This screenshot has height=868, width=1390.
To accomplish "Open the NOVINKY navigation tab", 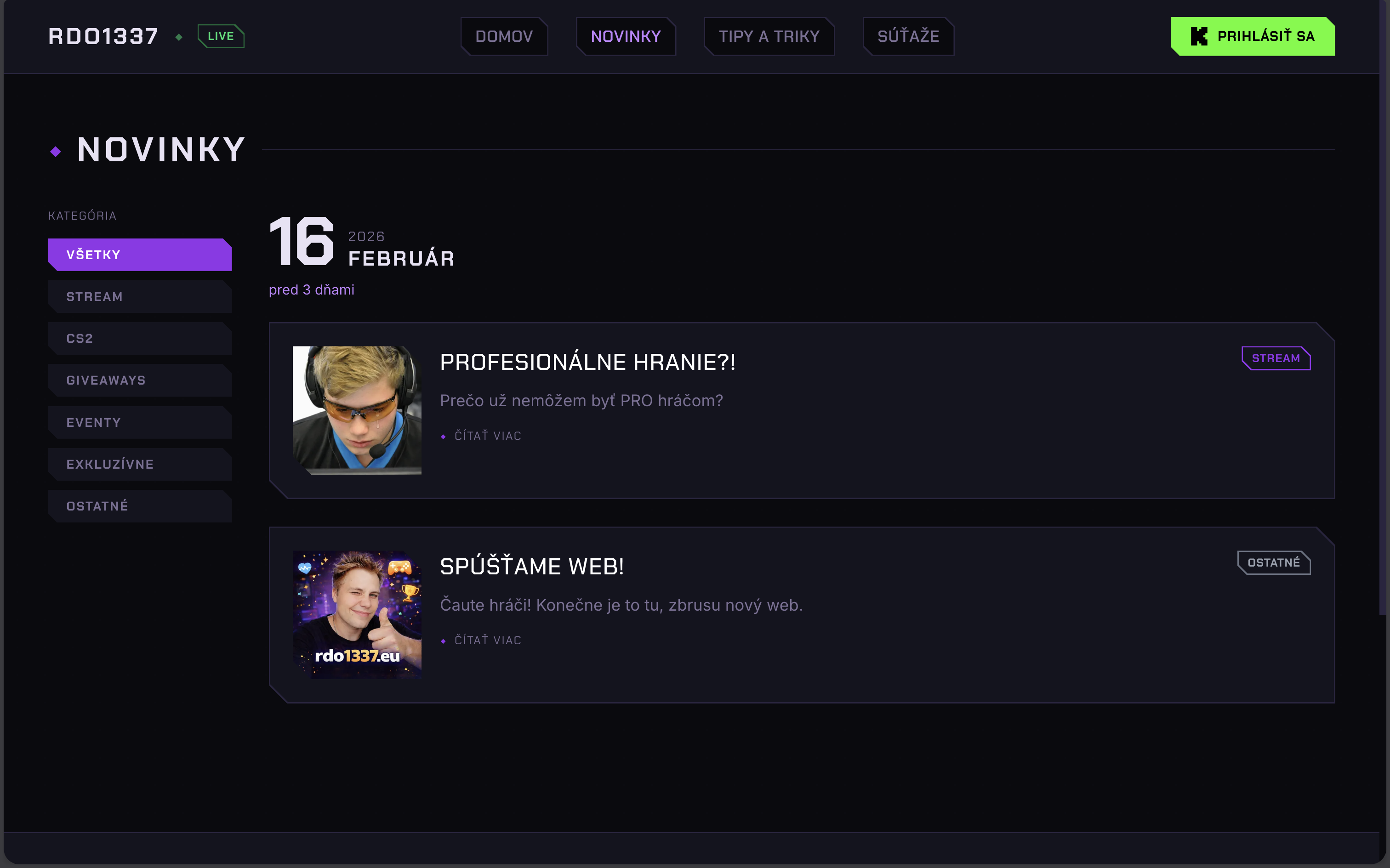I will coord(626,36).
